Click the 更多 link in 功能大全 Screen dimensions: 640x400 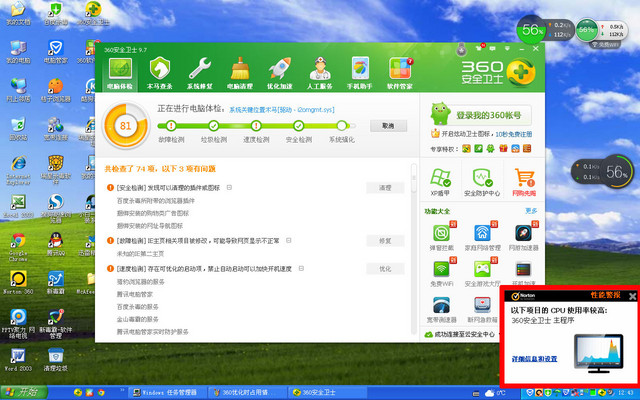(531, 211)
